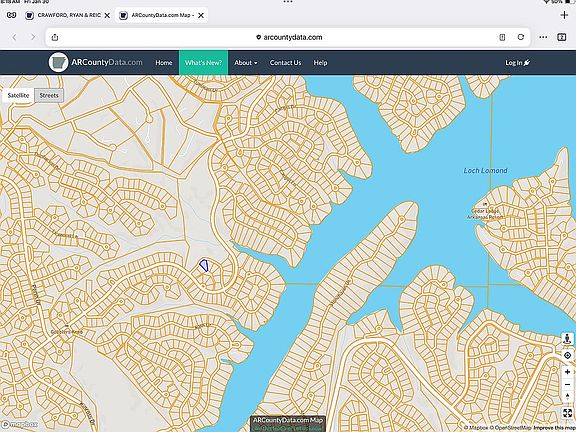
Task: Close the ARCountyData.com Map tab
Action: 201,15
